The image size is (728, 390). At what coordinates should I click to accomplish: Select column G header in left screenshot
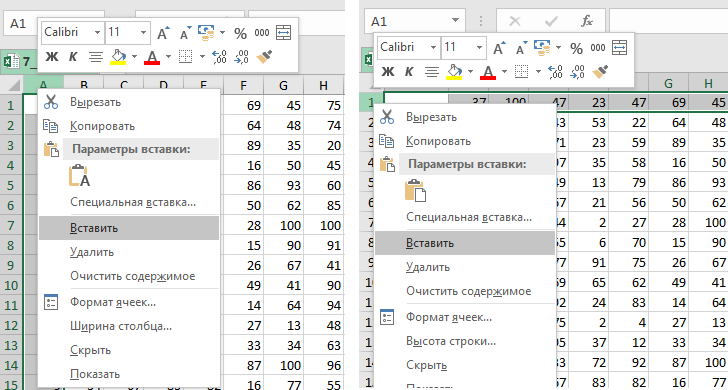[x=283, y=85]
